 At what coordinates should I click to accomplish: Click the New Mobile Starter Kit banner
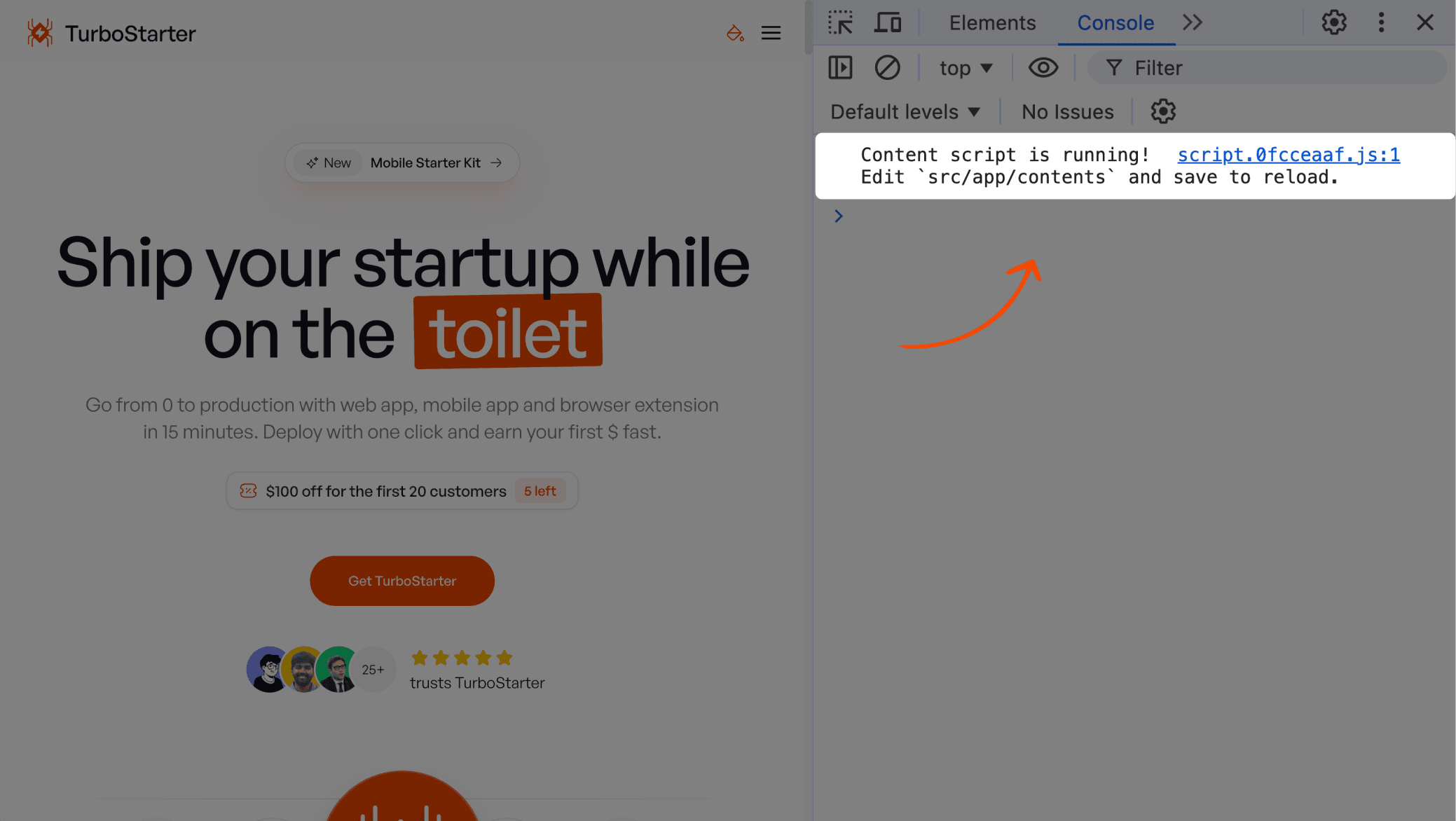pyautogui.click(x=402, y=163)
